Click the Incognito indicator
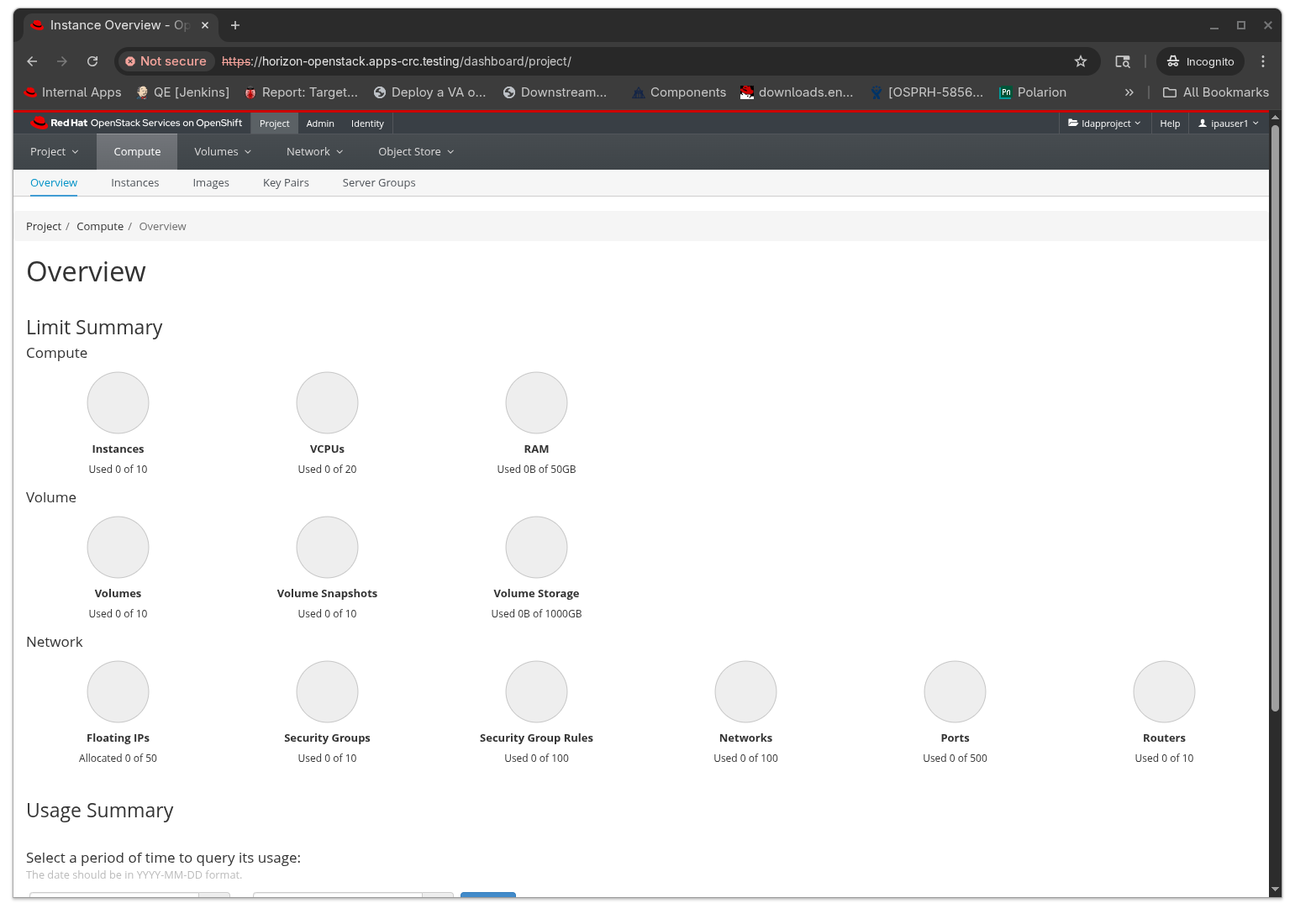The image size is (1295, 924). click(x=1201, y=61)
